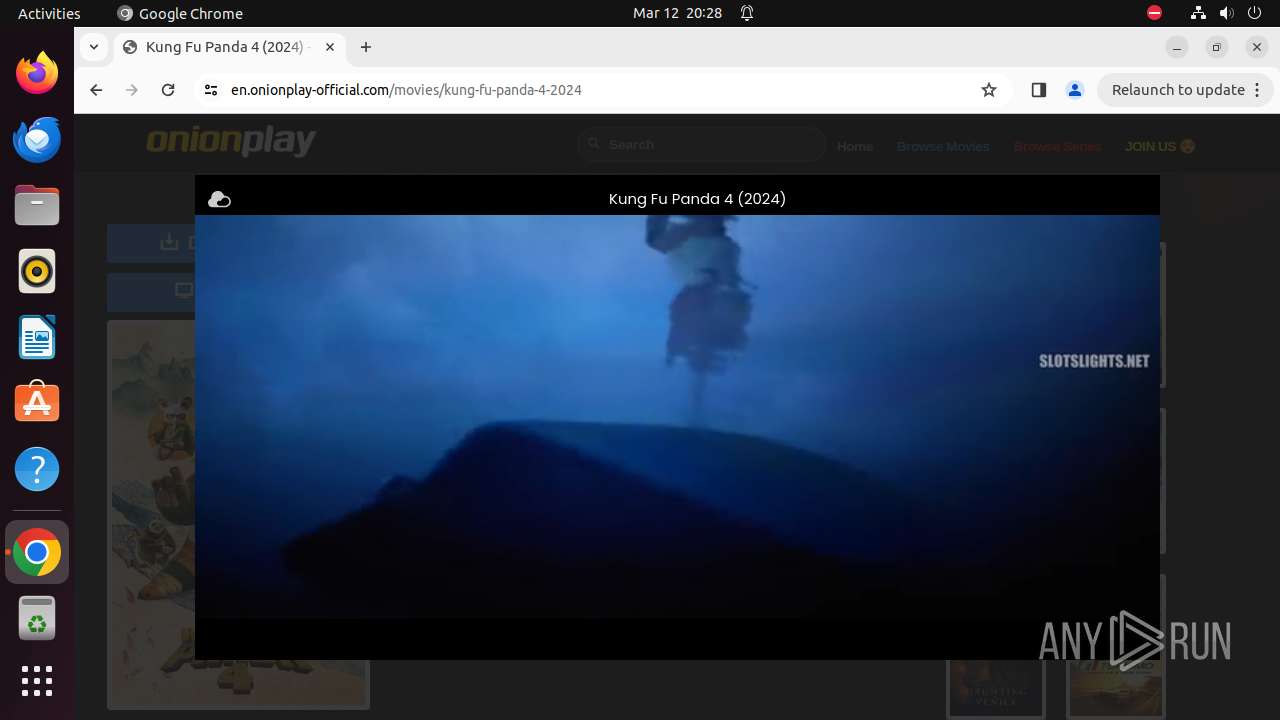Open the Relaunch to update menu
The height and width of the screenshot is (720, 1280).
1186,90
